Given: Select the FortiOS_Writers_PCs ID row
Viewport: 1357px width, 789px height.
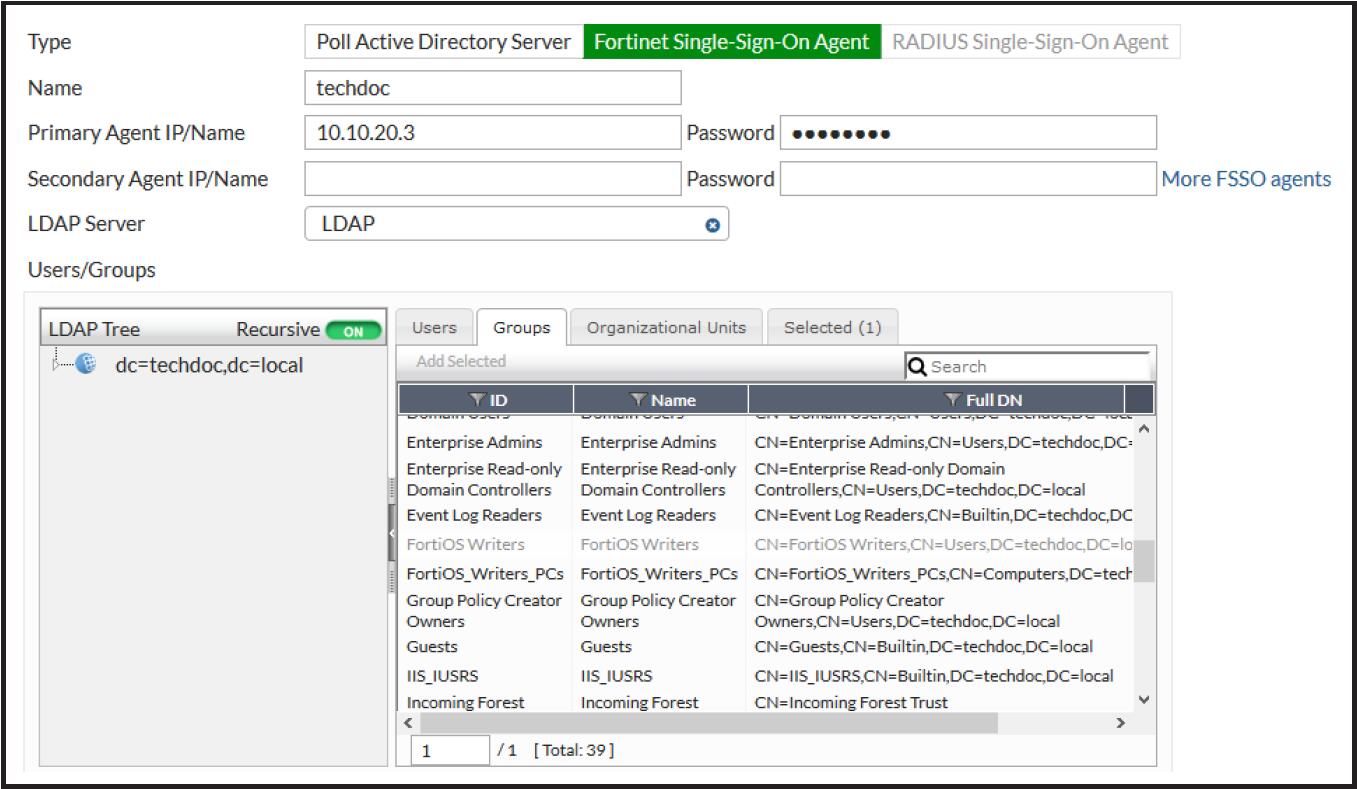Looking at the screenshot, I should pos(485,574).
